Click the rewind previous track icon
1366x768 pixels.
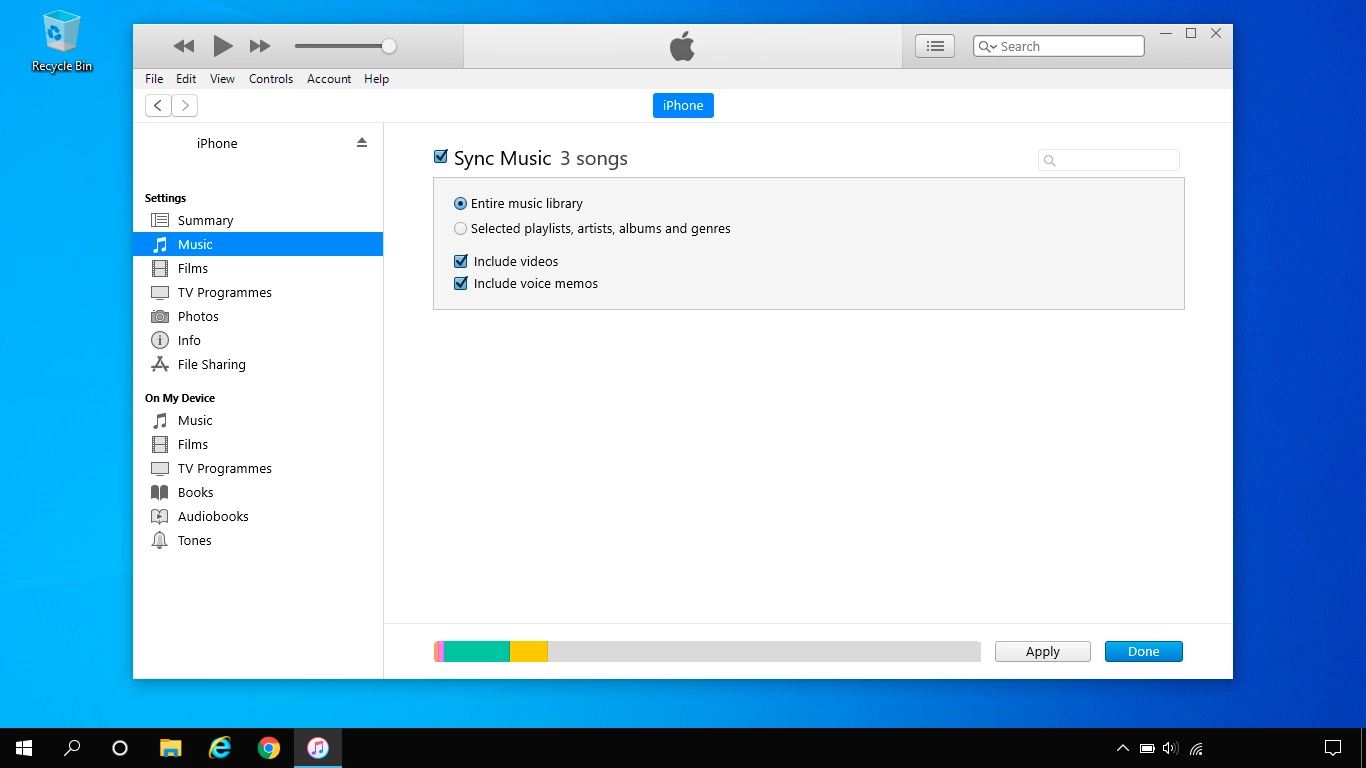click(x=184, y=46)
